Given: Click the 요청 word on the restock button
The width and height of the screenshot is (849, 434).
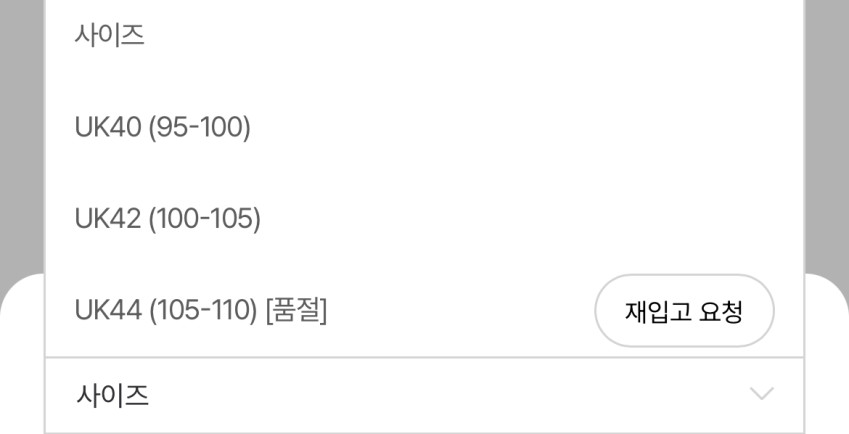Looking at the screenshot, I should point(720,312).
